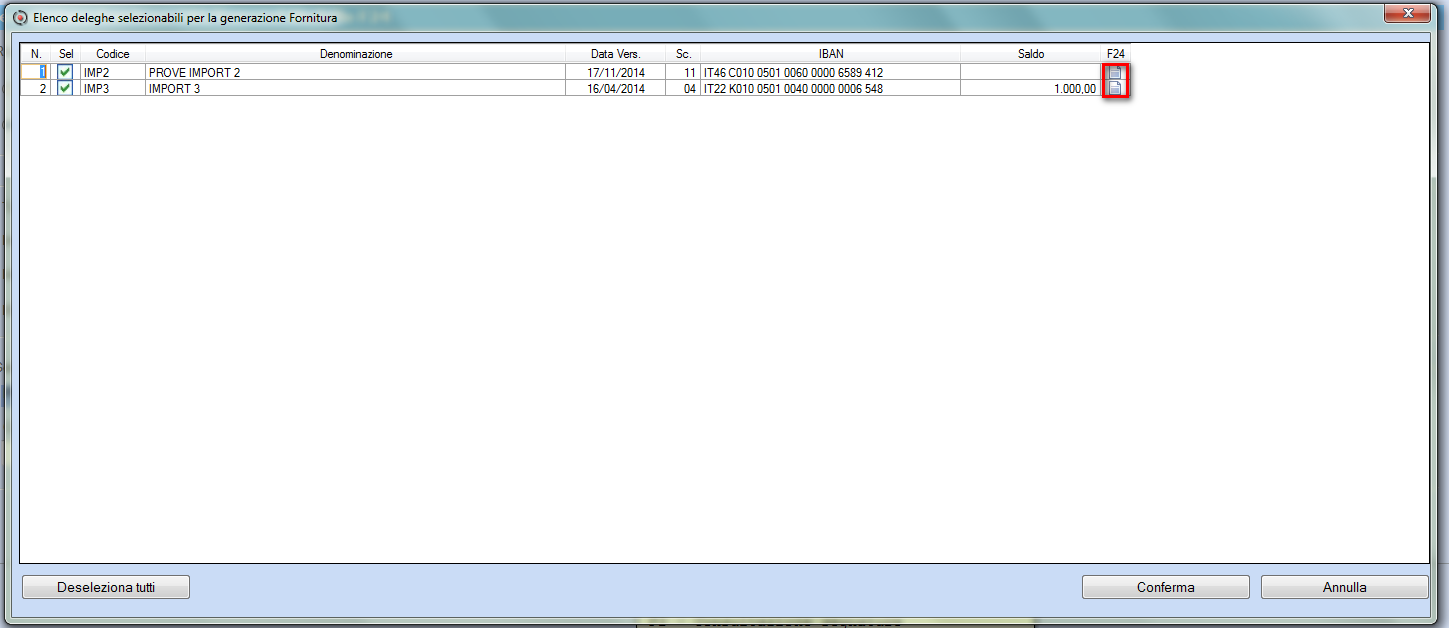Screen dimensions: 1449x628
Task: Uncheck the Sel checkbox for IMP2
Action: pos(65,73)
